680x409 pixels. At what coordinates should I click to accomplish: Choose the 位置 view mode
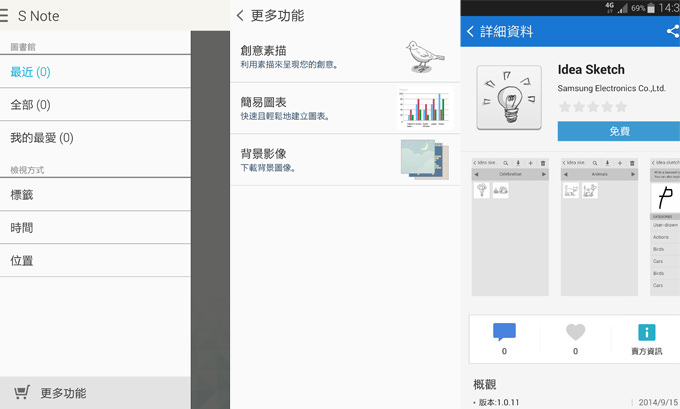point(22,261)
